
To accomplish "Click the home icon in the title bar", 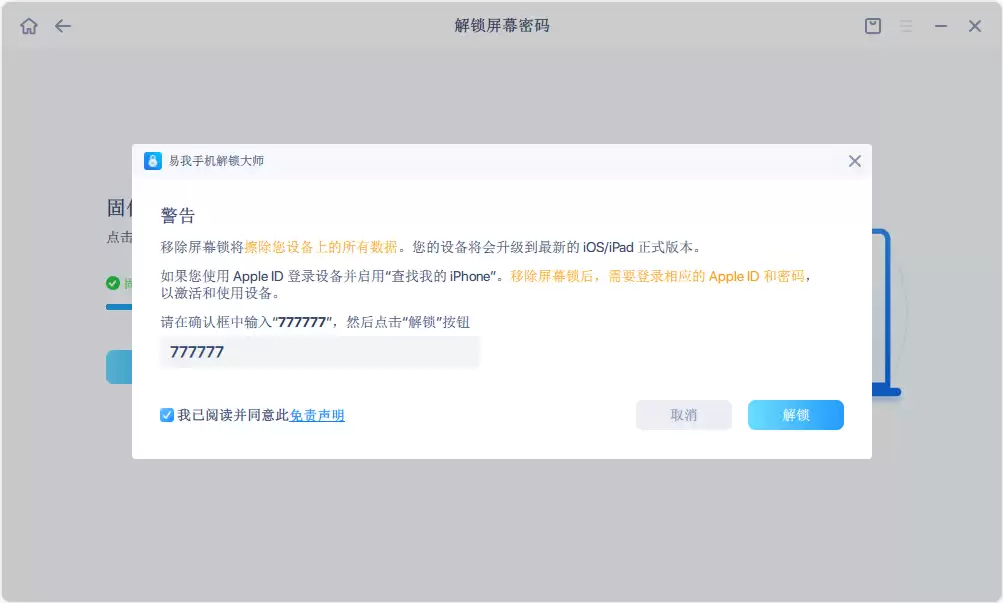I will coord(29,25).
